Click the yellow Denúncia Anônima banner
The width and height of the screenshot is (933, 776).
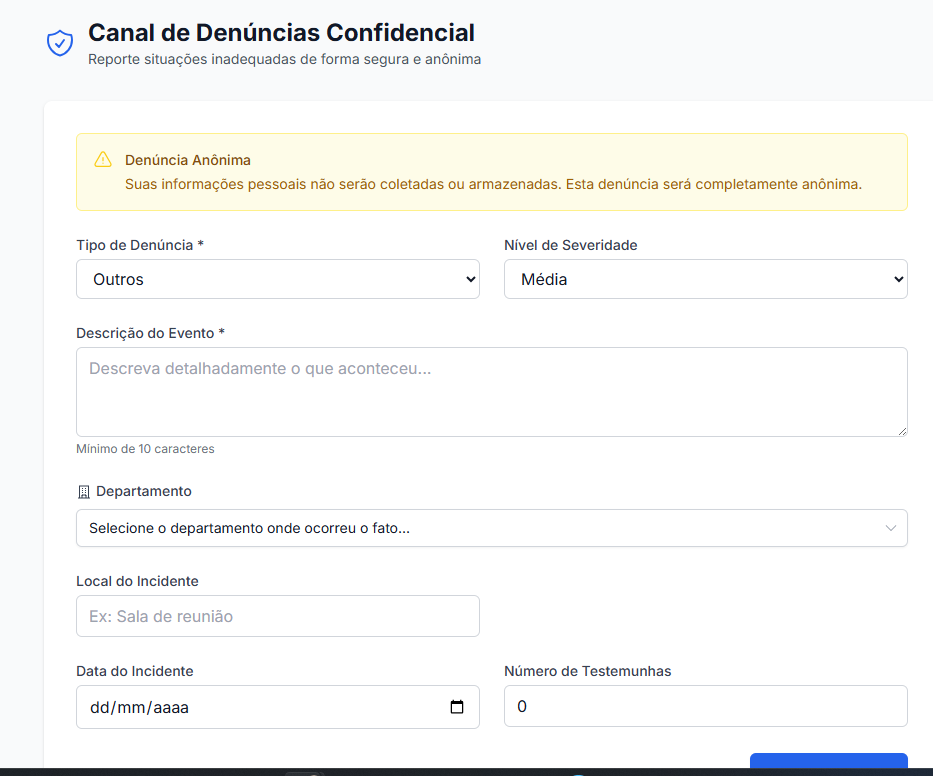(x=492, y=172)
